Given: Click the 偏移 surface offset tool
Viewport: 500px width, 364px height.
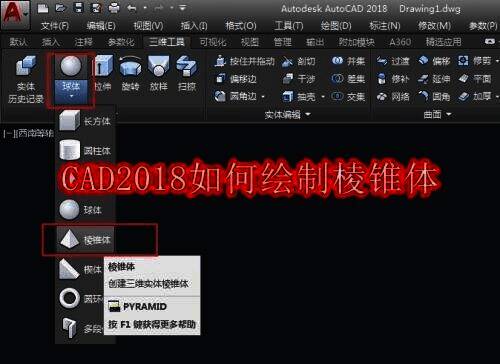Looking at the screenshot, I should (434, 61).
